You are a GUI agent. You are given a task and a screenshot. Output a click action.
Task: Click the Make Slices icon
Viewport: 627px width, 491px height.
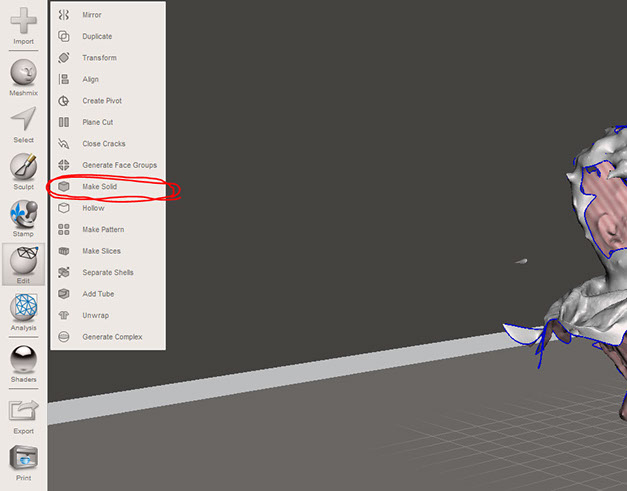[64, 251]
